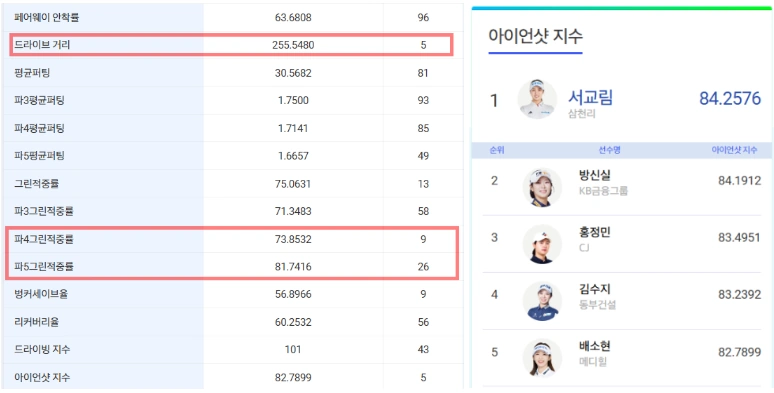
Task: Open 서교림 player name link
Action: [590, 97]
